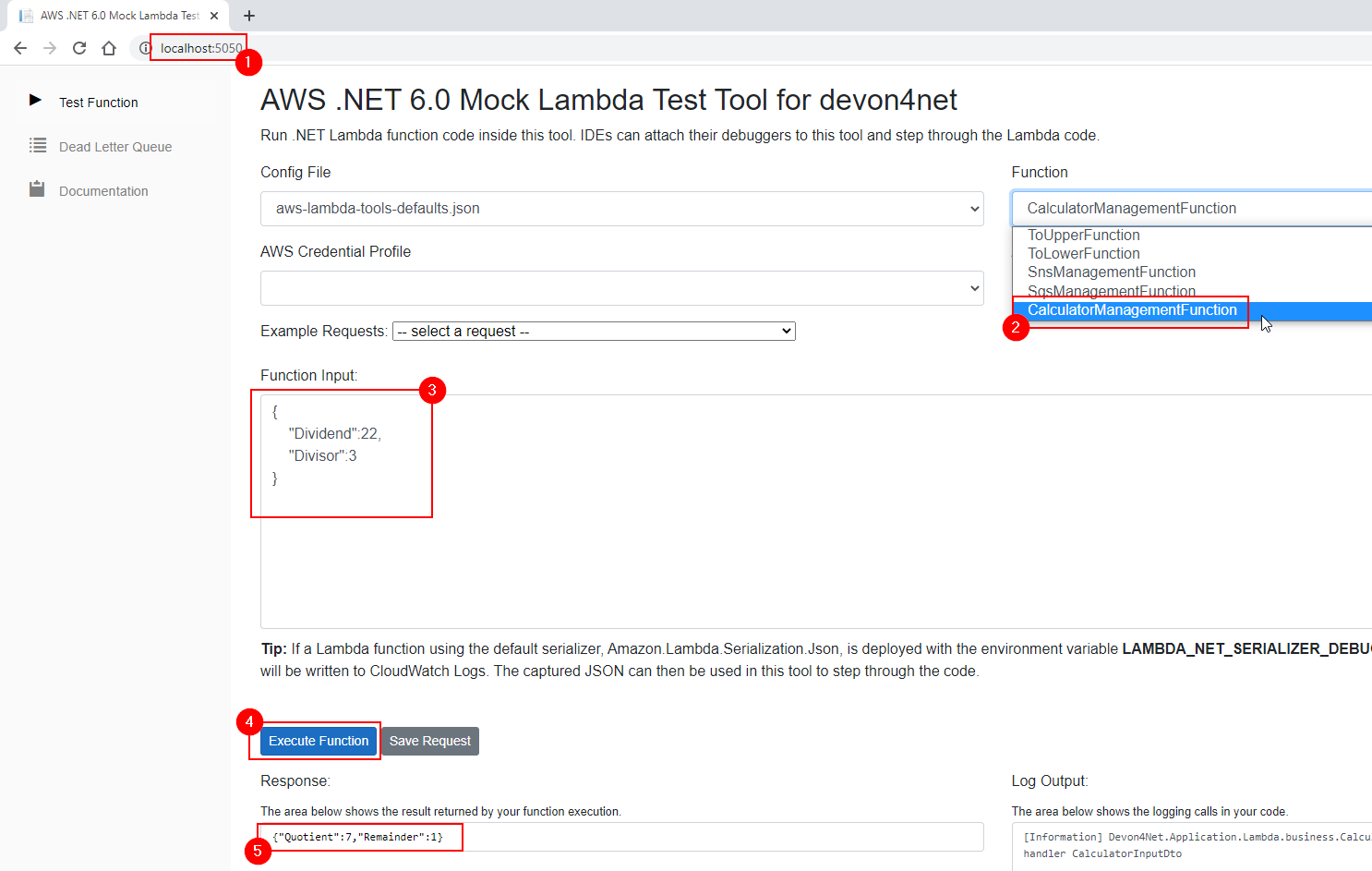Viewport: 1372px width, 871px height.
Task: Click the Test Function play icon
Action: point(36,102)
